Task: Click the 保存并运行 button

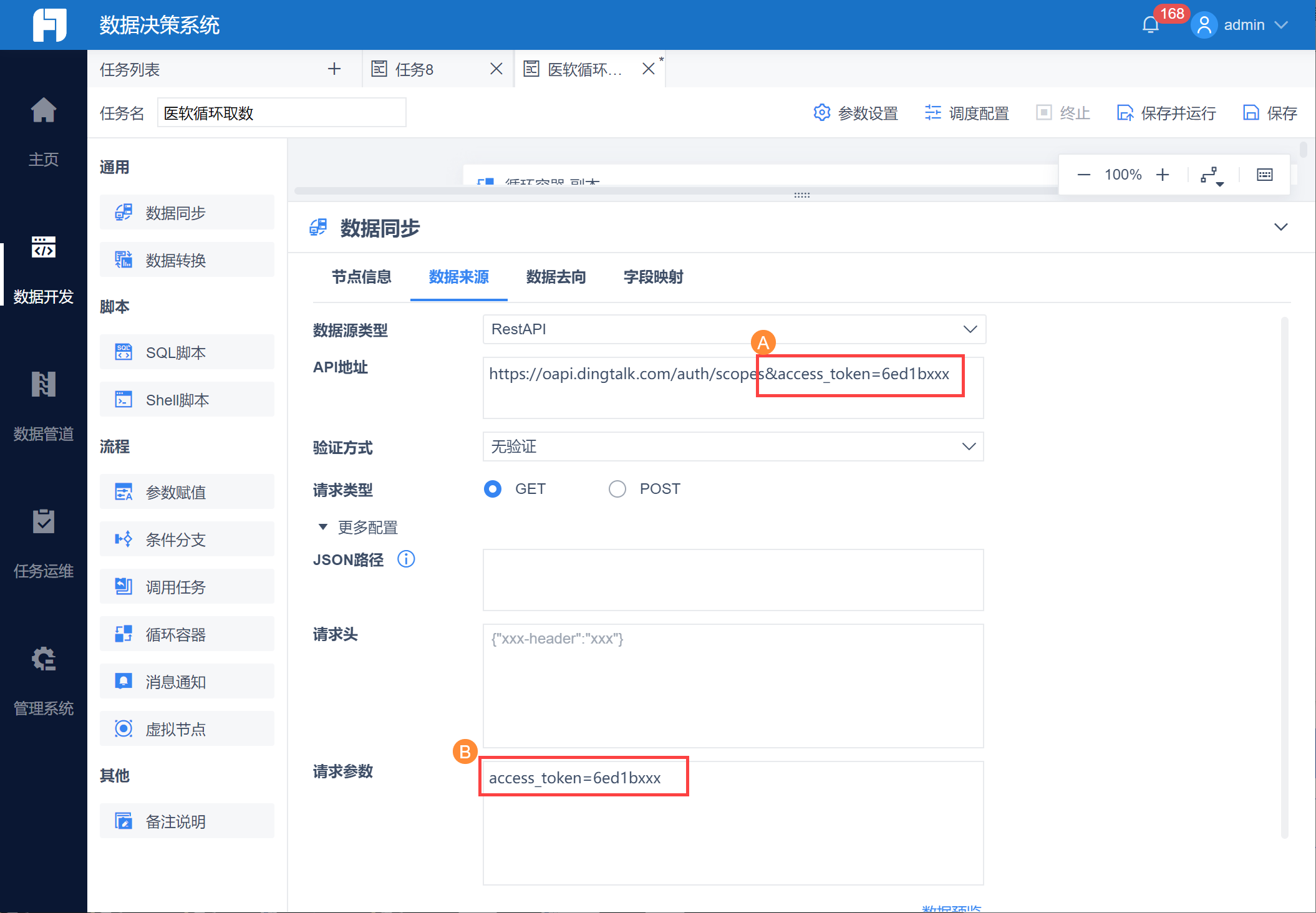Action: tap(1166, 113)
